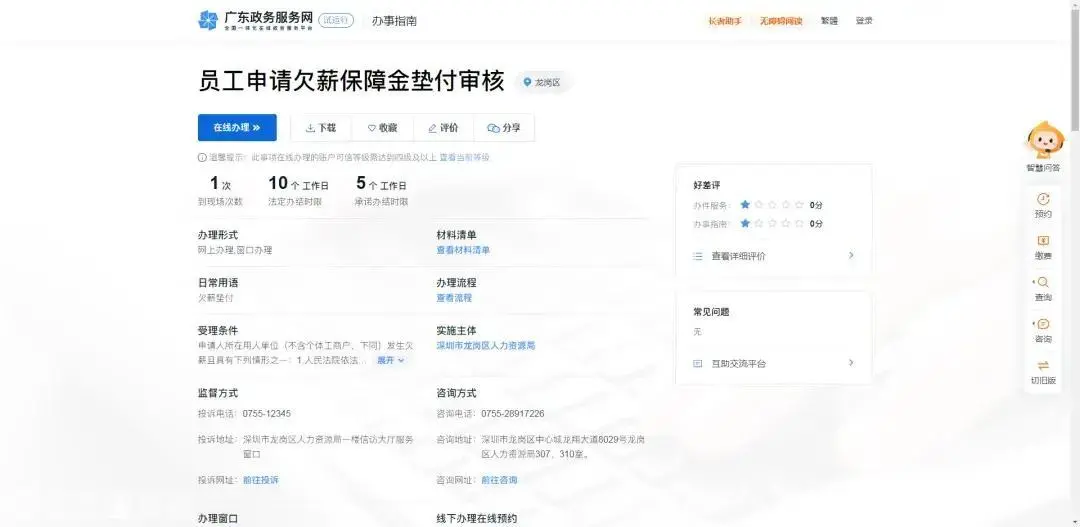
Task: Add to favorites with 收藏
Action: 382,128
